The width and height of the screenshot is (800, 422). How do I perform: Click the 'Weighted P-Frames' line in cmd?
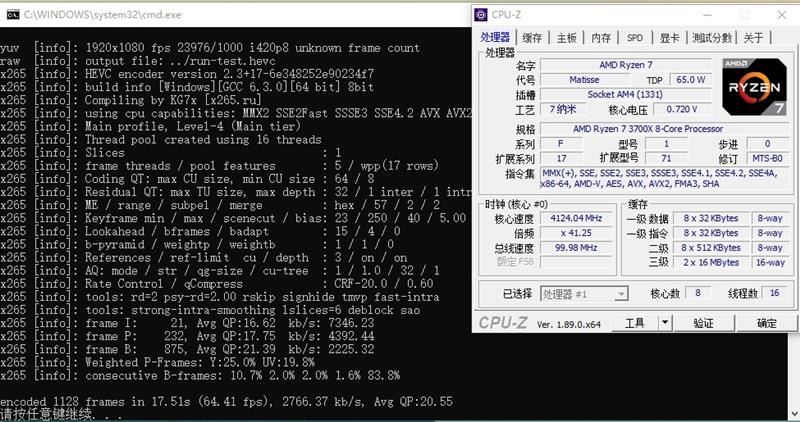click(x=158, y=362)
